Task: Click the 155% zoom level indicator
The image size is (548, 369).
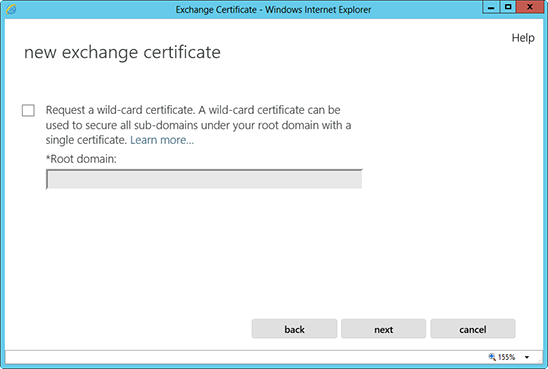Action: (506, 357)
